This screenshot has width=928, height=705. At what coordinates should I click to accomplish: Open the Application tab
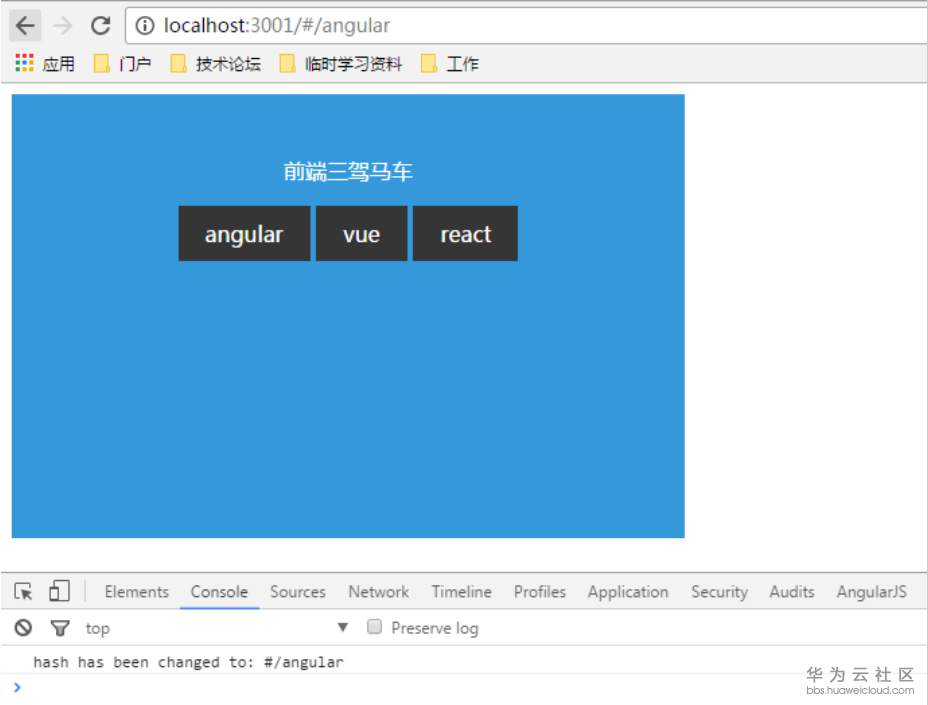[628, 591]
